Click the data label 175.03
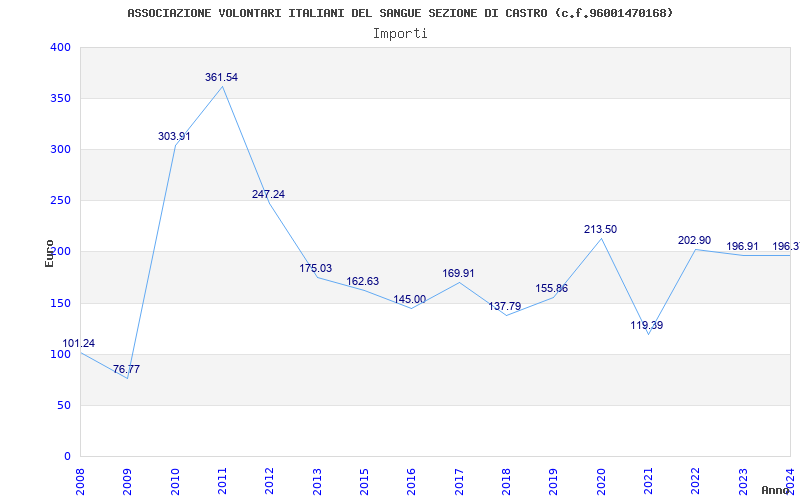800x500 pixels. click(315, 268)
